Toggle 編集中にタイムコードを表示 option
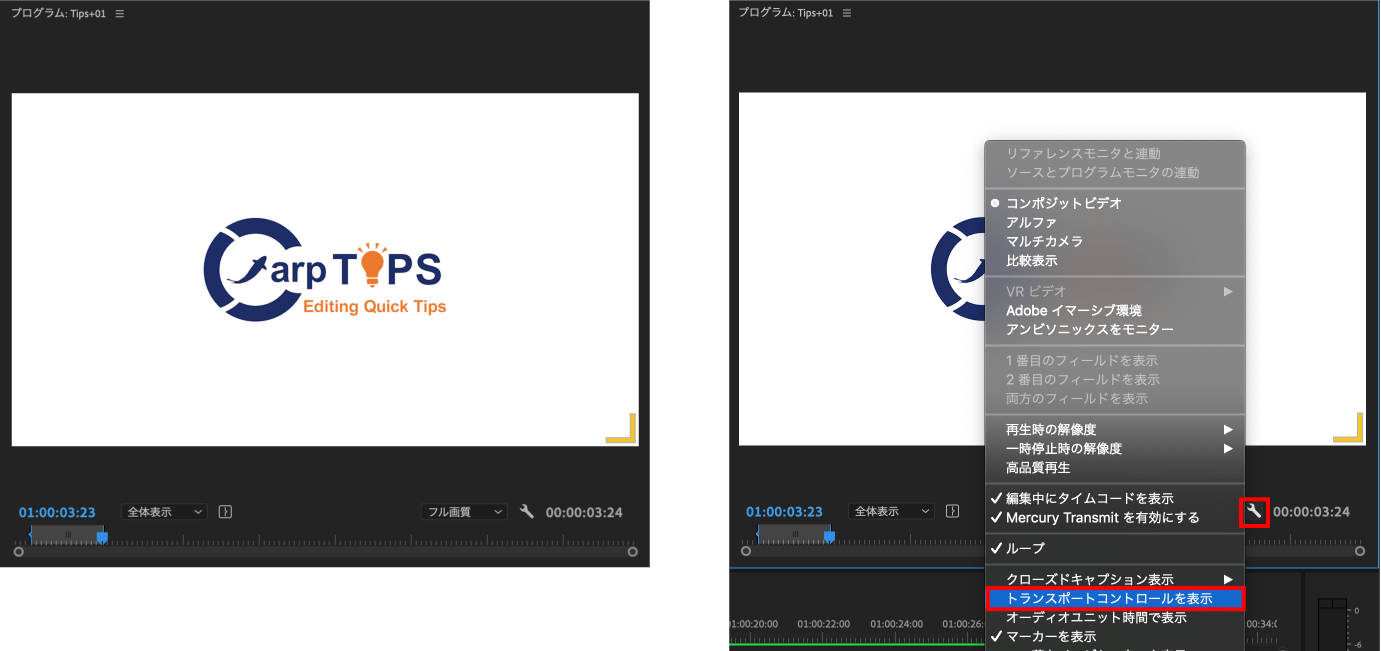This screenshot has height=651, width=1381. click(1115, 498)
